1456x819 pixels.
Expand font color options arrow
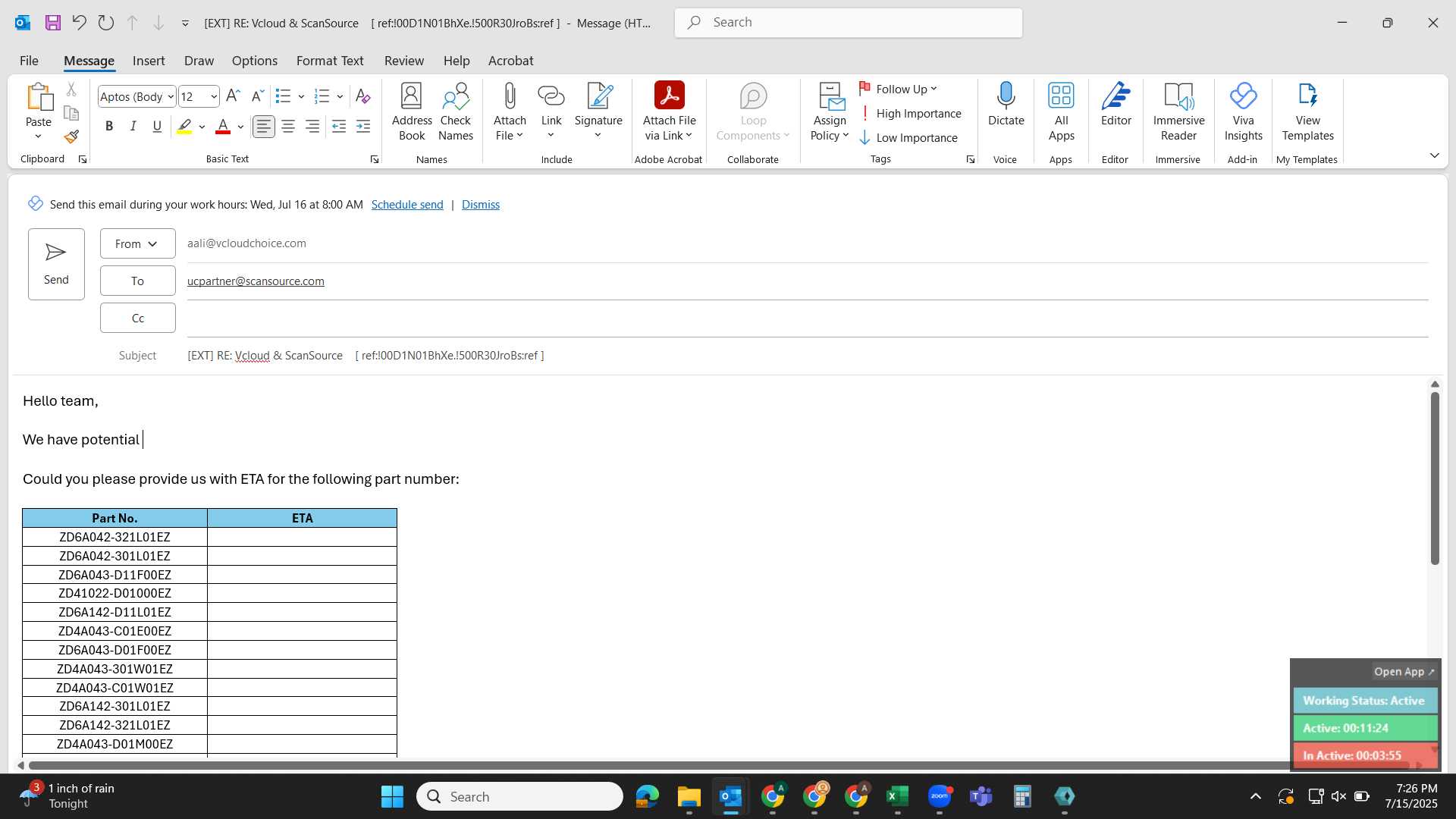tap(240, 127)
